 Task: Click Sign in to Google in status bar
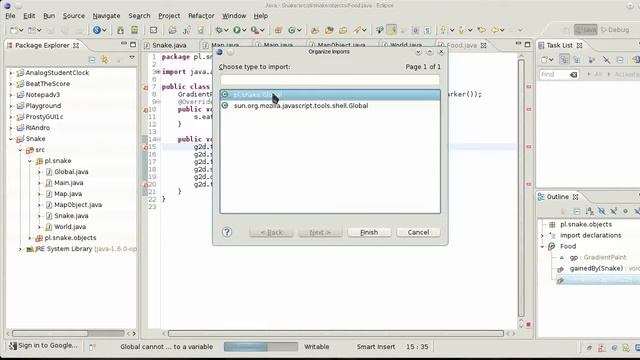[43, 346]
